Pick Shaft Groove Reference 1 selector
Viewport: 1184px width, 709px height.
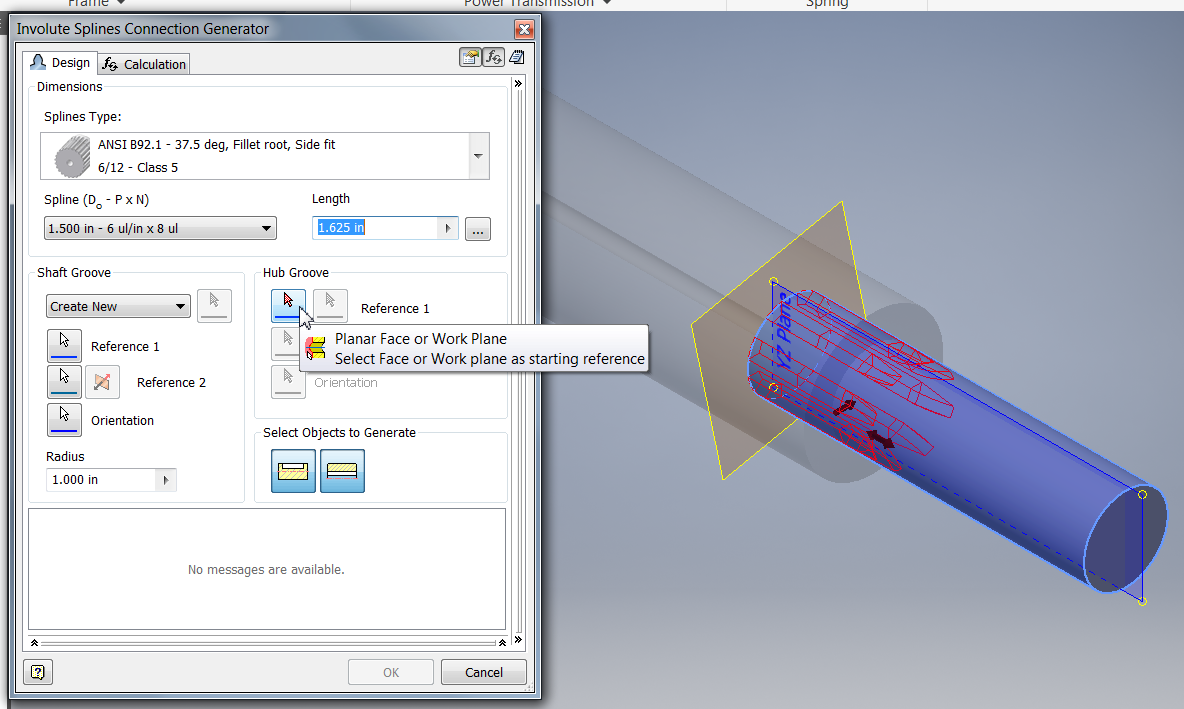[x=64, y=345]
